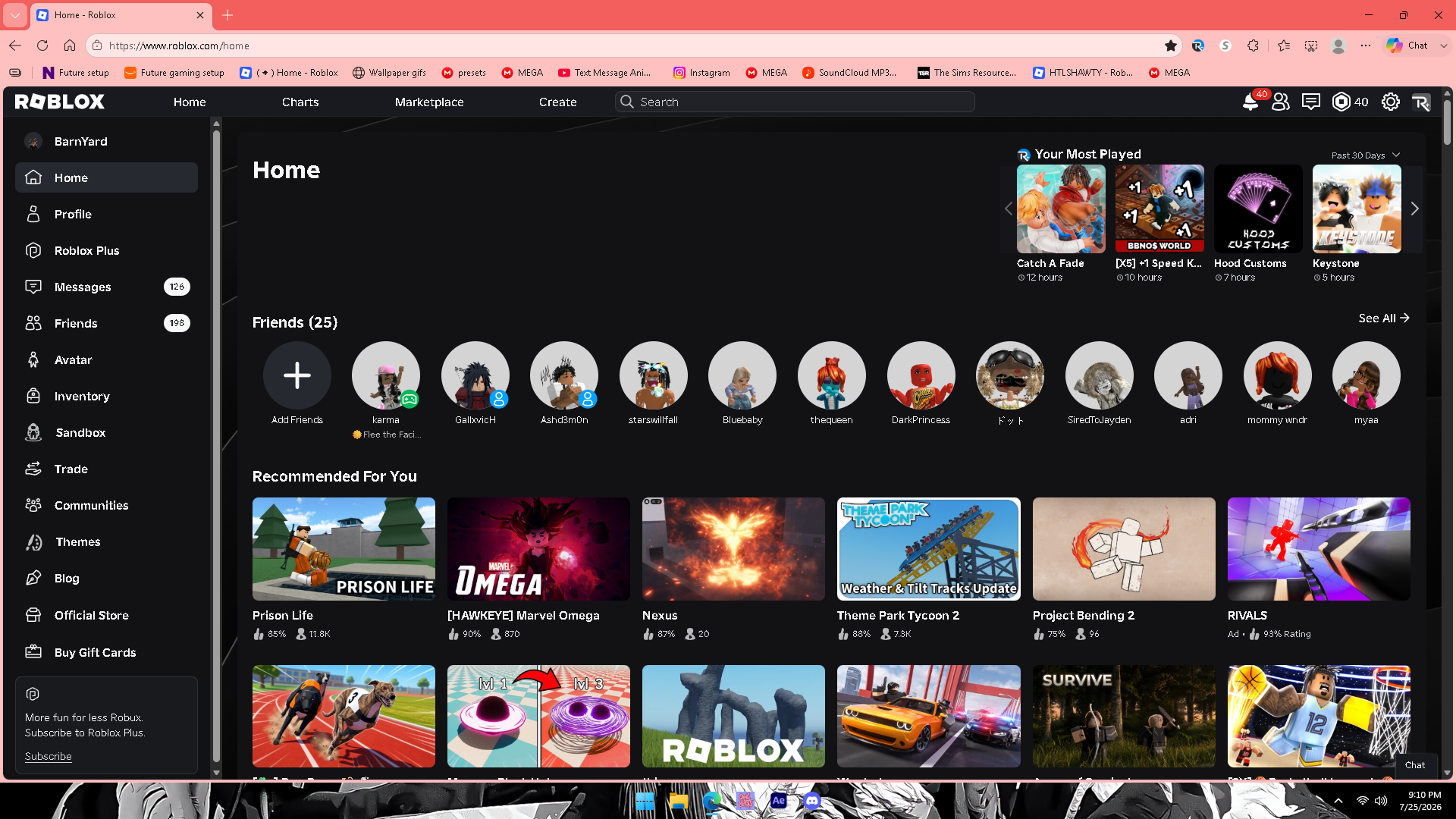The image size is (1456, 819).
Task: Open karma's friend avatar
Action: pyautogui.click(x=386, y=375)
